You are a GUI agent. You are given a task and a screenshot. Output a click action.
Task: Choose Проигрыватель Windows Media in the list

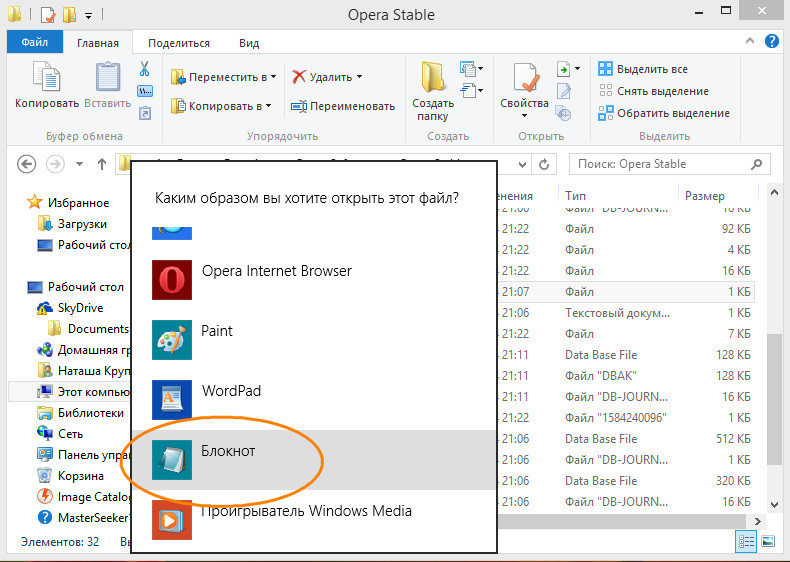pos(314,520)
